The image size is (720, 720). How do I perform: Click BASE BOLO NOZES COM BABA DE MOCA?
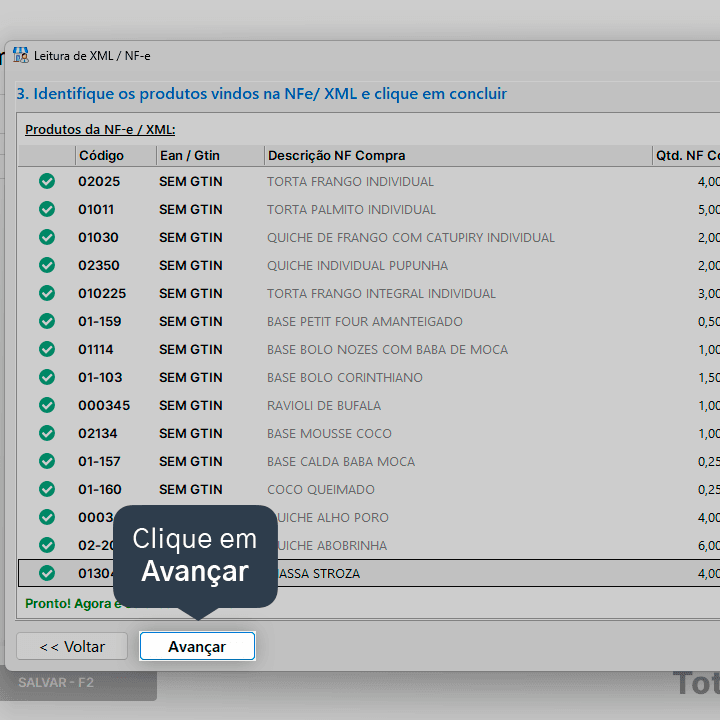click(388, 349)
